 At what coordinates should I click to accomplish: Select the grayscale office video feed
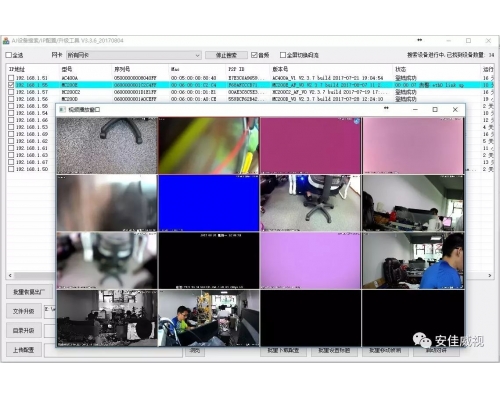[x=107, y=318]
